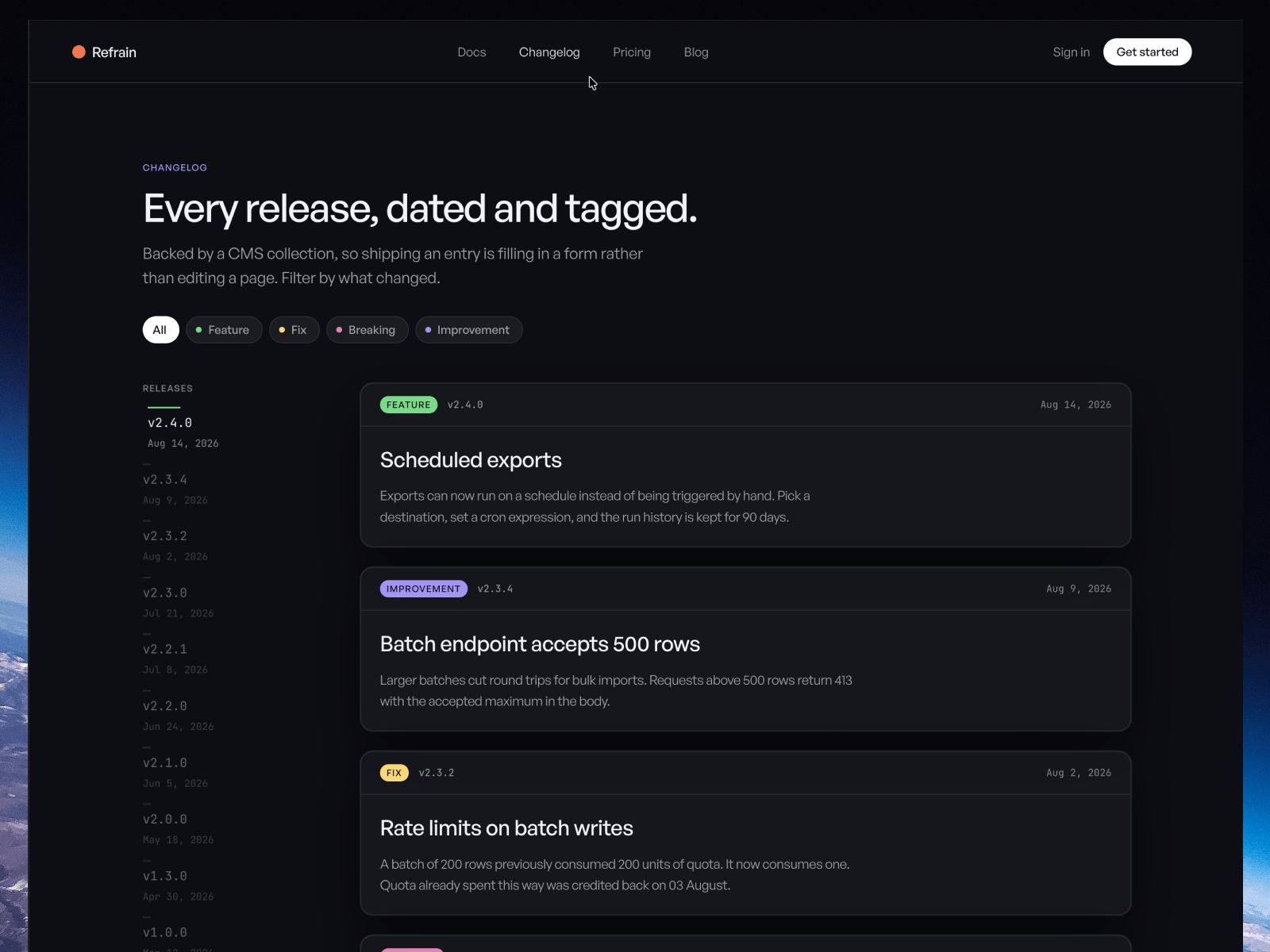1270x952 pixels.
Task: Click the RELEASES sidebar heading
Action: coord(167,388)
